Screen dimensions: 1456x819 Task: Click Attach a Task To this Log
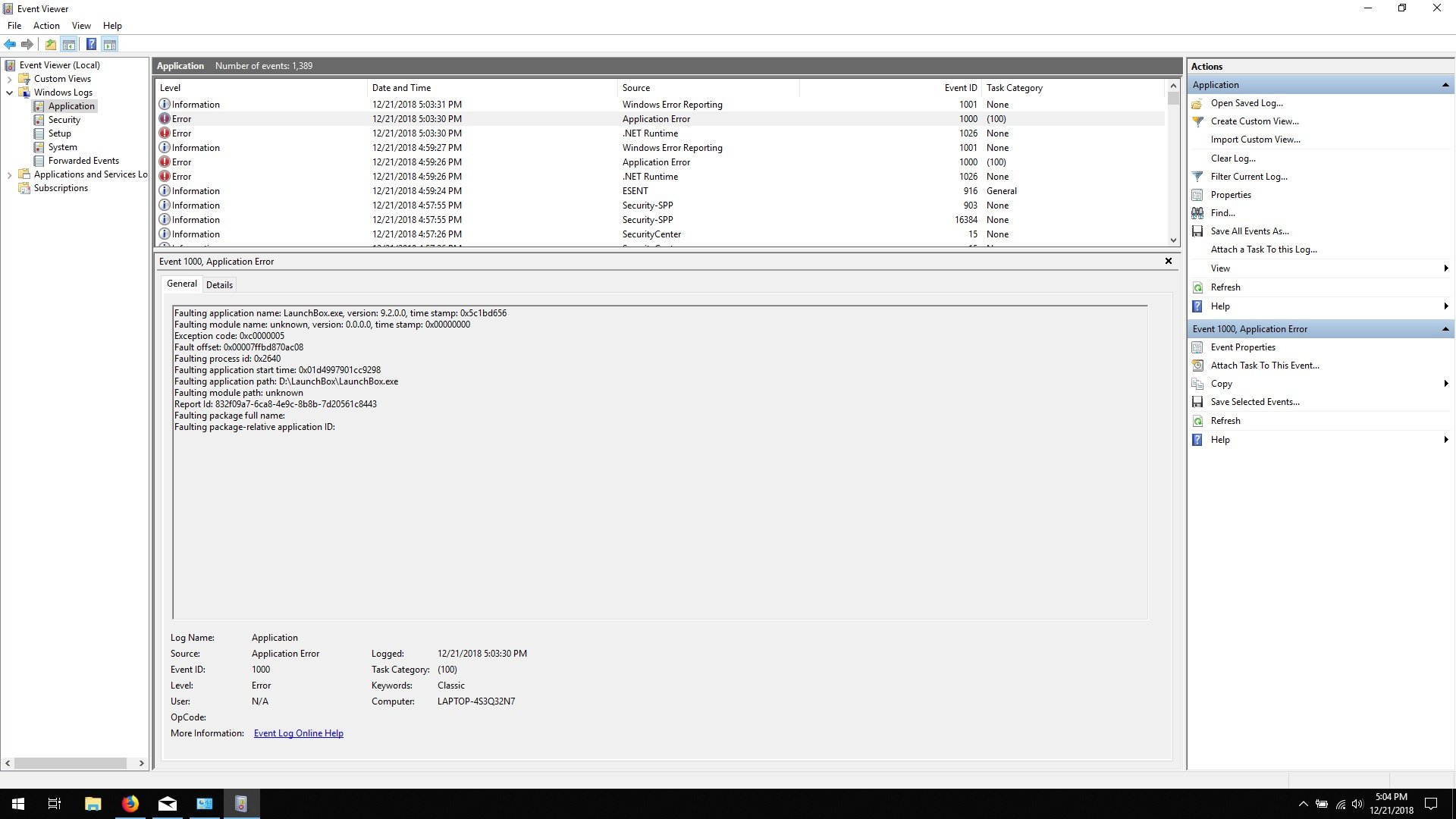[x=1263, y=249]
